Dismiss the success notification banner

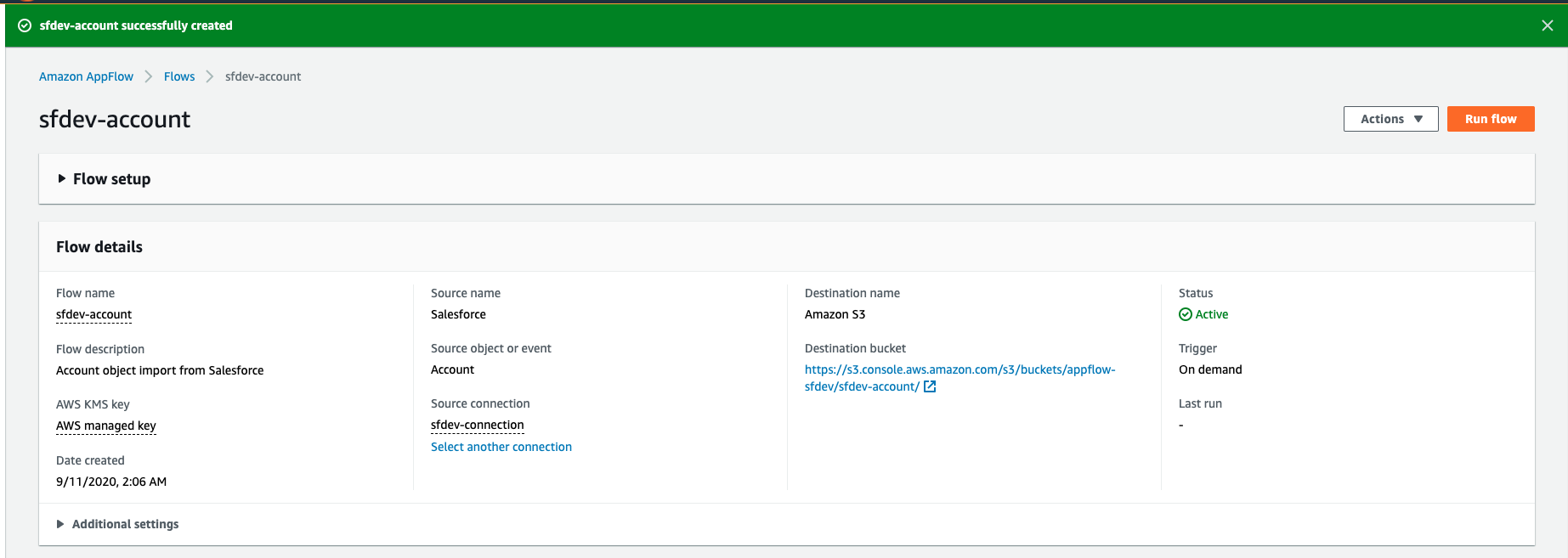point(1547,25)
